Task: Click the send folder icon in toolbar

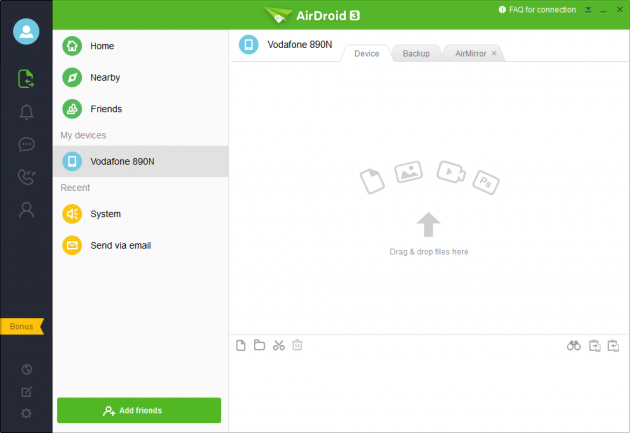Action: pyautogui.click(x=260, y=345)
